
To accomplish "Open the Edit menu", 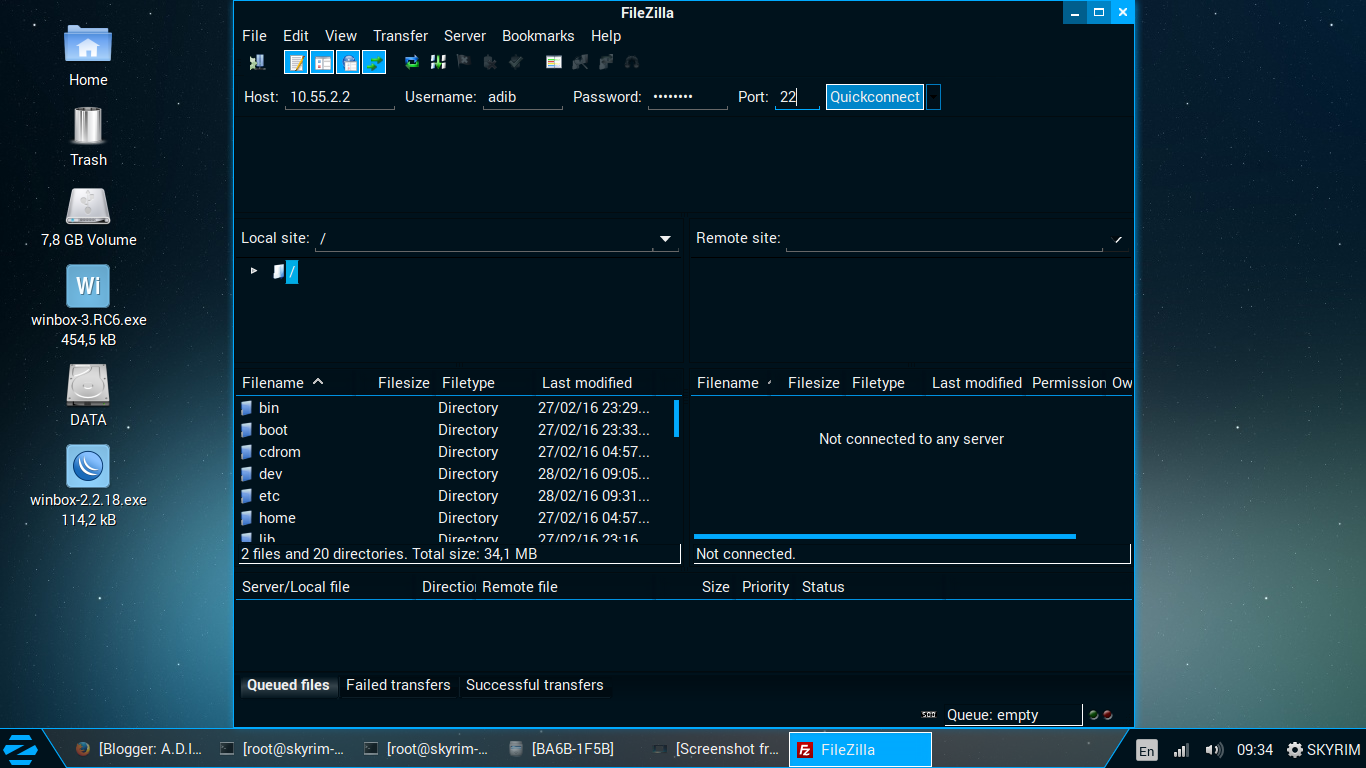I will [296, 36].
